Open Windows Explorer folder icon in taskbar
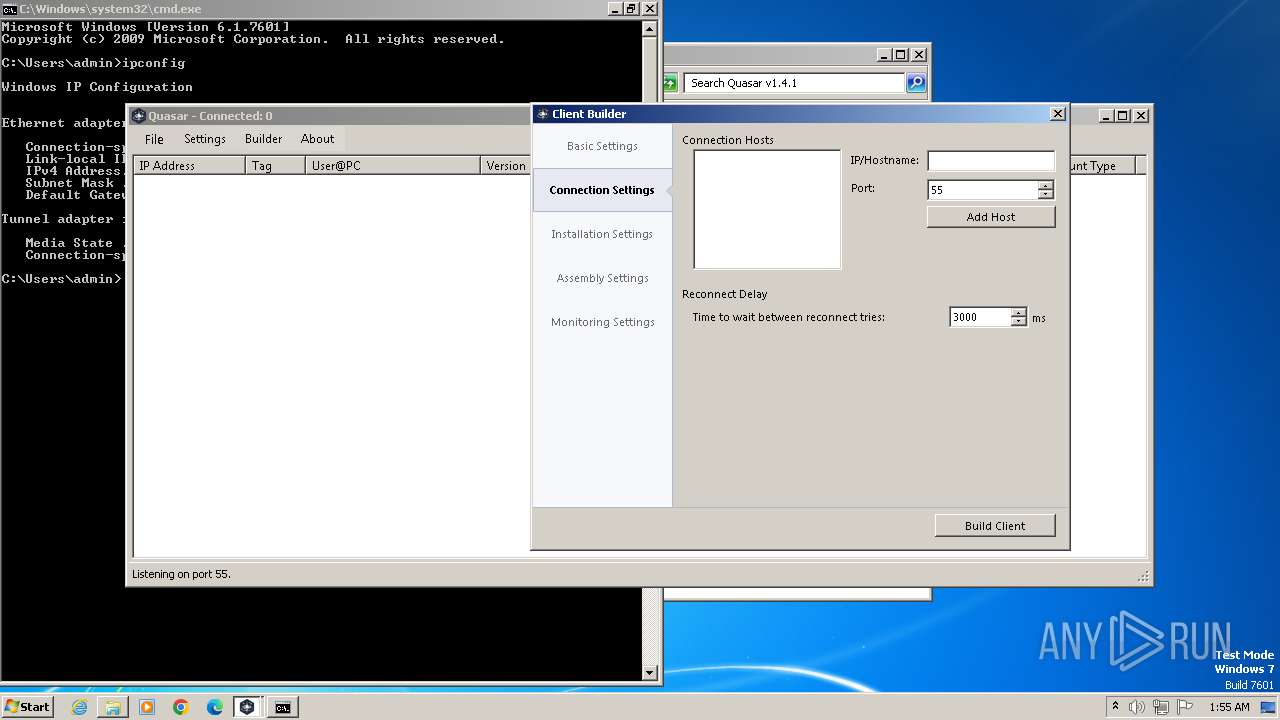Screen dimensions: 1280x720 pos(113,707)
